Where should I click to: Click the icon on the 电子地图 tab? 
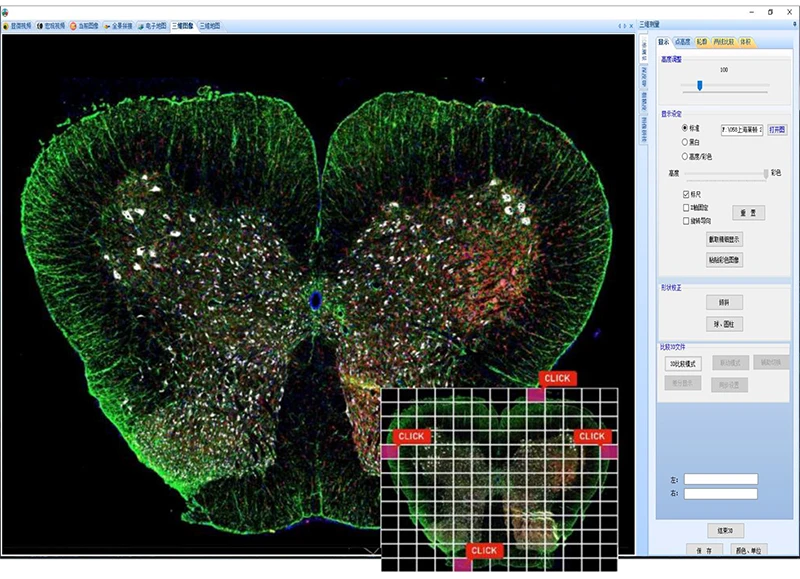pos(141,25)
